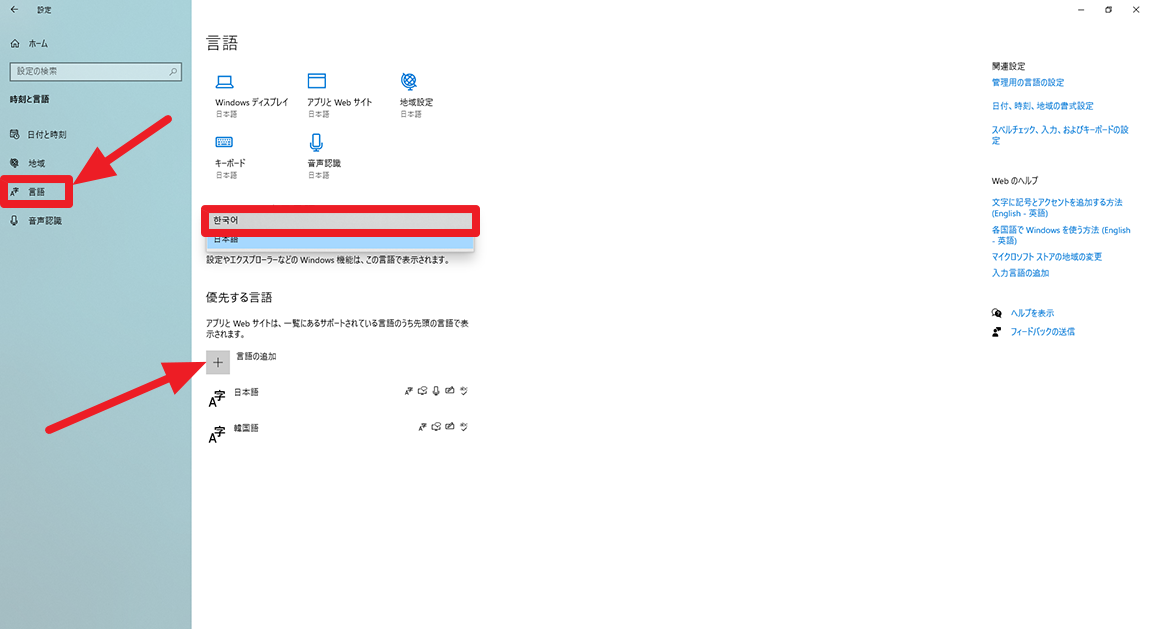
Task: Open スペルチェック、入力、およびキーボードの設定 link
Action: coord(1060,135)
